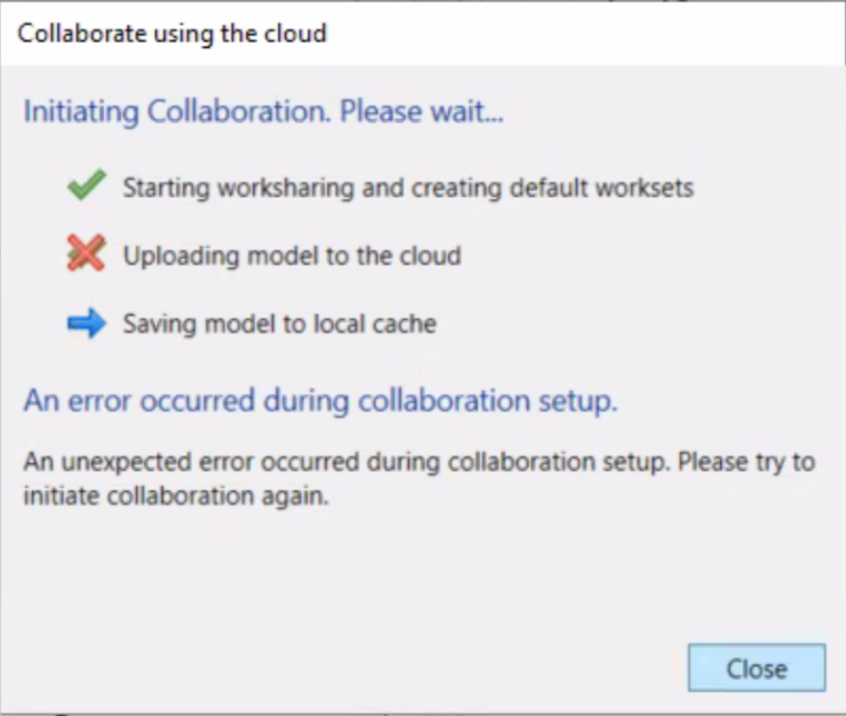Click the red X beside Uploading model
The width and height of the screenshot is (846, 716).
coord(87,255)
